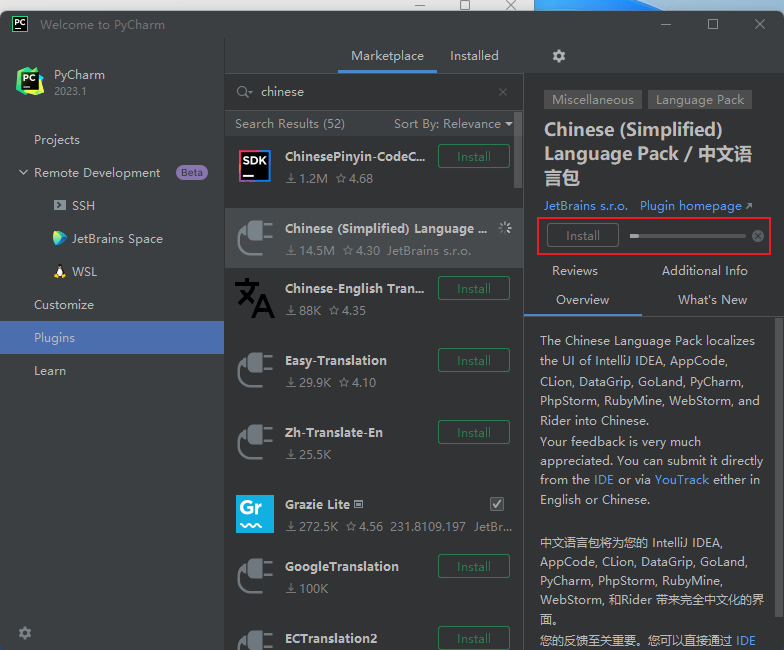The width and height of the screenshot is (784, 650).
Task: Follow the IDE link in English description
Action: [x=604, y=480]
